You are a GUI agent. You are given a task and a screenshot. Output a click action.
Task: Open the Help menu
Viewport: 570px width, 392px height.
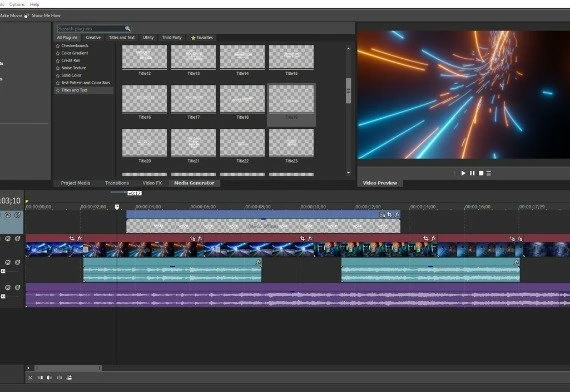click(35, 4)
